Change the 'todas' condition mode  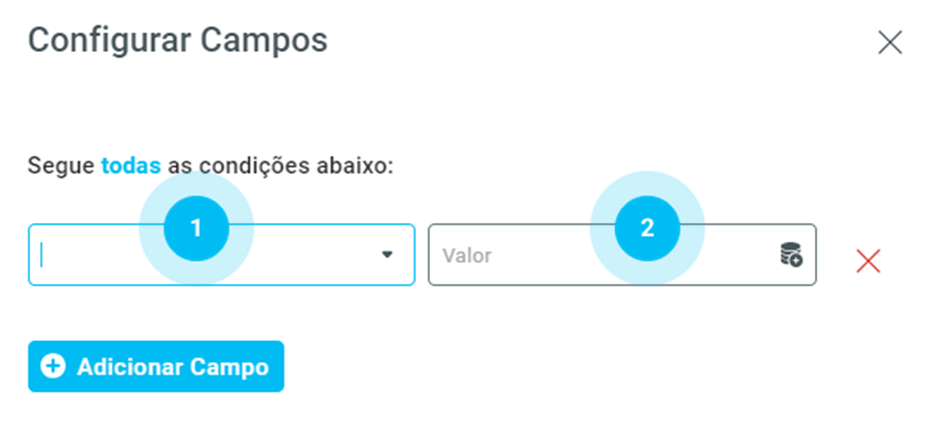131,165
